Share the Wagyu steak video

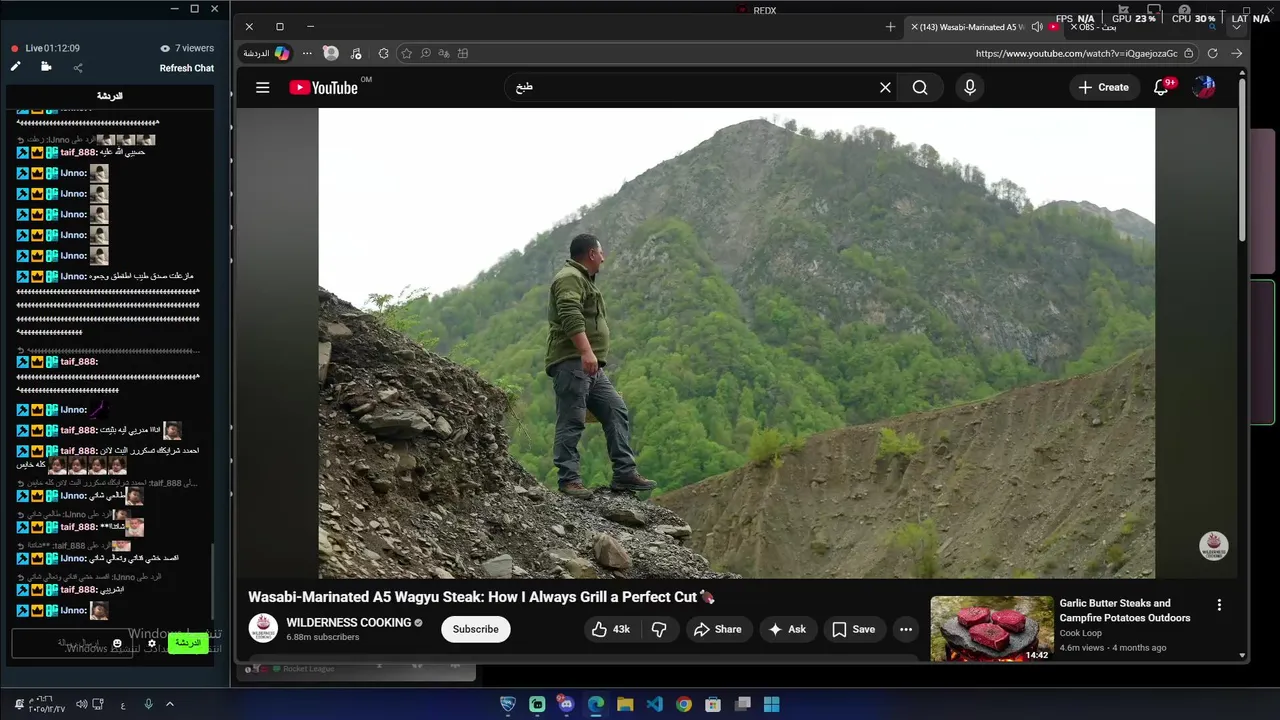click(x=718, y=629)
